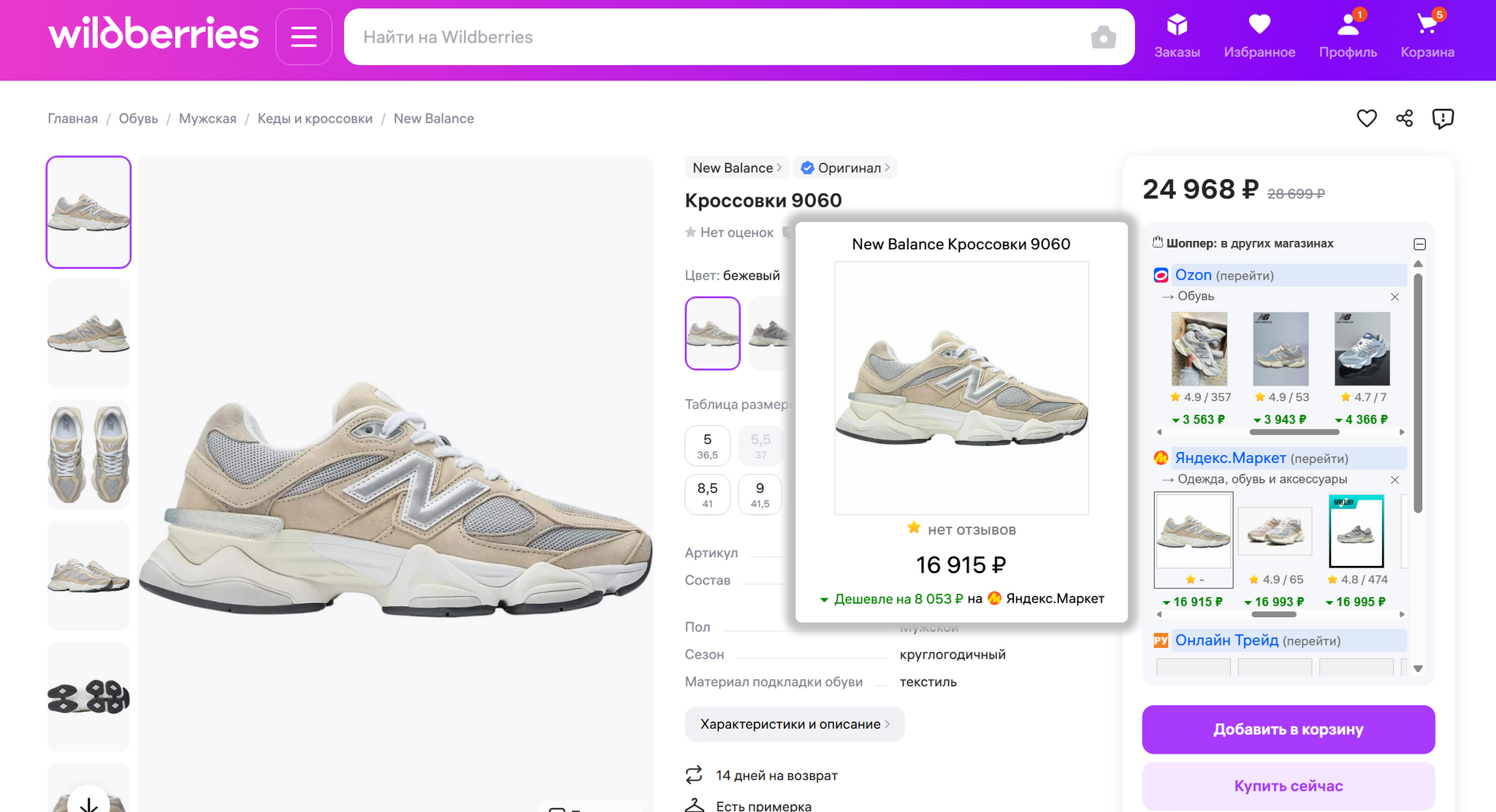Click the report complaint icon
Screen dimensions: 1496x812
1443,118
